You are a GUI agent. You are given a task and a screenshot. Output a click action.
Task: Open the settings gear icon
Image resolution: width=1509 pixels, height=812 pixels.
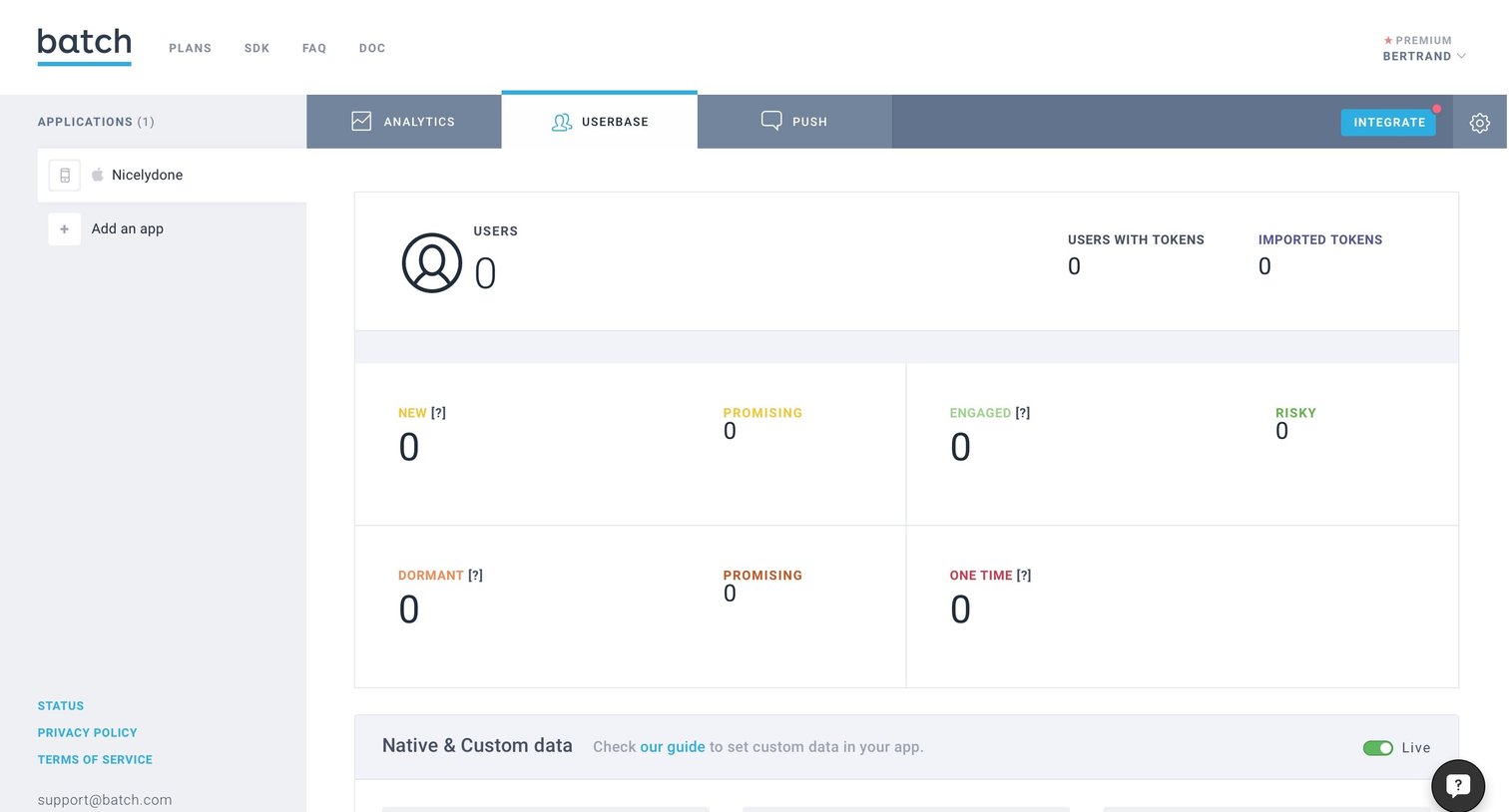pyautogui.click(x=1480, y=123)
